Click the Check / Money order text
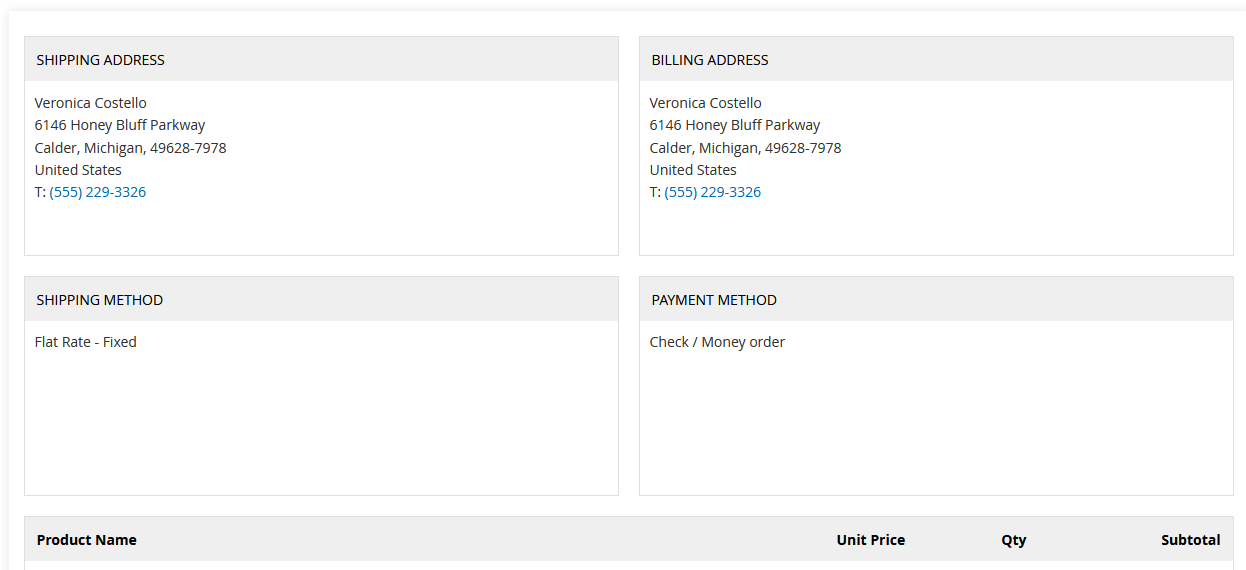The width and height of the screenshot is (1246, 570). pyautogui.click(x=717, y=342)
